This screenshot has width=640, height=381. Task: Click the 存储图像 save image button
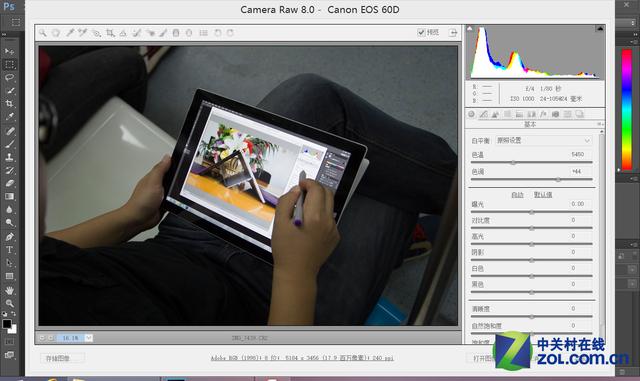62,358
